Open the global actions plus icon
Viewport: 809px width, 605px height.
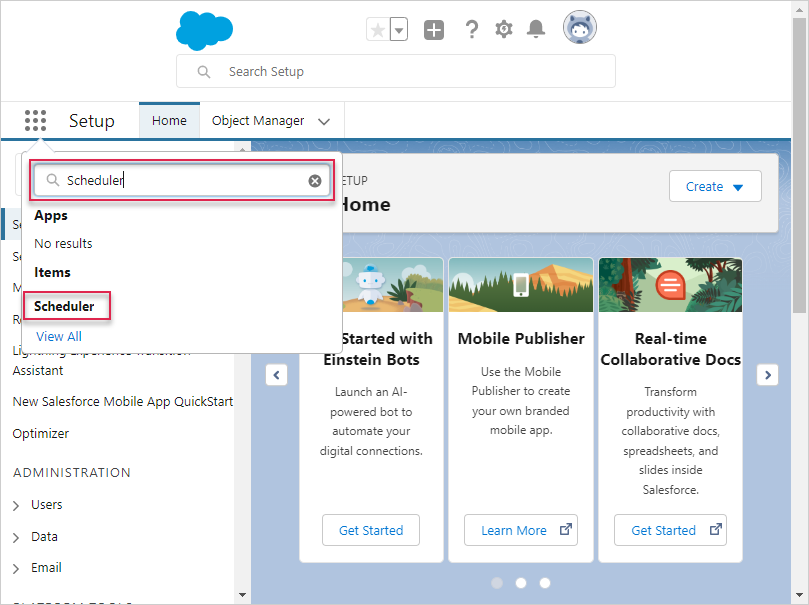click(434, 30)
